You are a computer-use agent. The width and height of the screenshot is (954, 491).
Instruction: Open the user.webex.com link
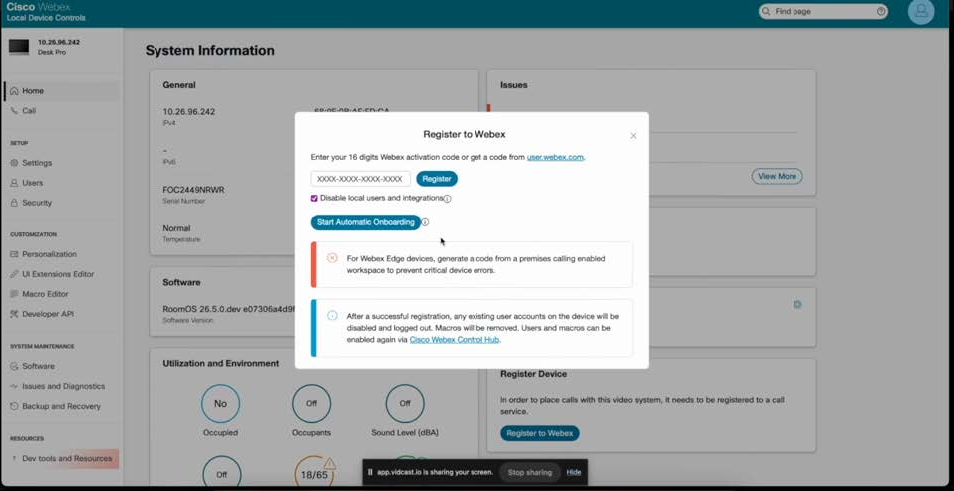click(555, 157)
